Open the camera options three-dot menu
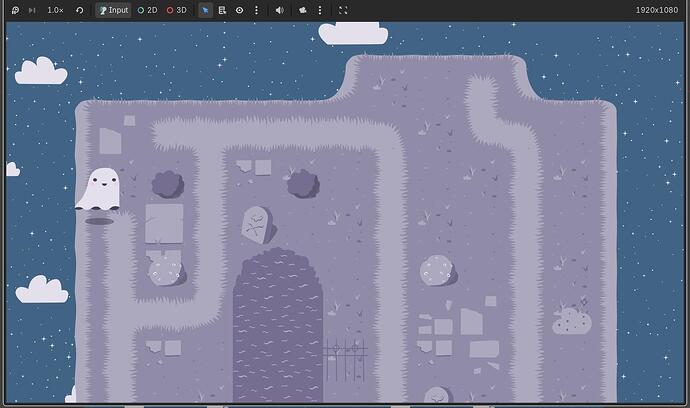This screenshot has height=408, width=690. point(320,10)
